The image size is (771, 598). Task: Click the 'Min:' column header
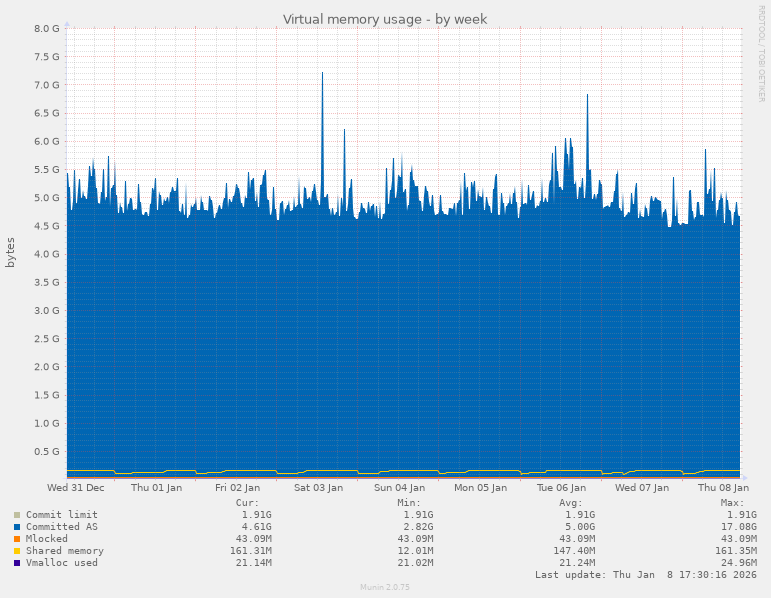coord(409,503)
